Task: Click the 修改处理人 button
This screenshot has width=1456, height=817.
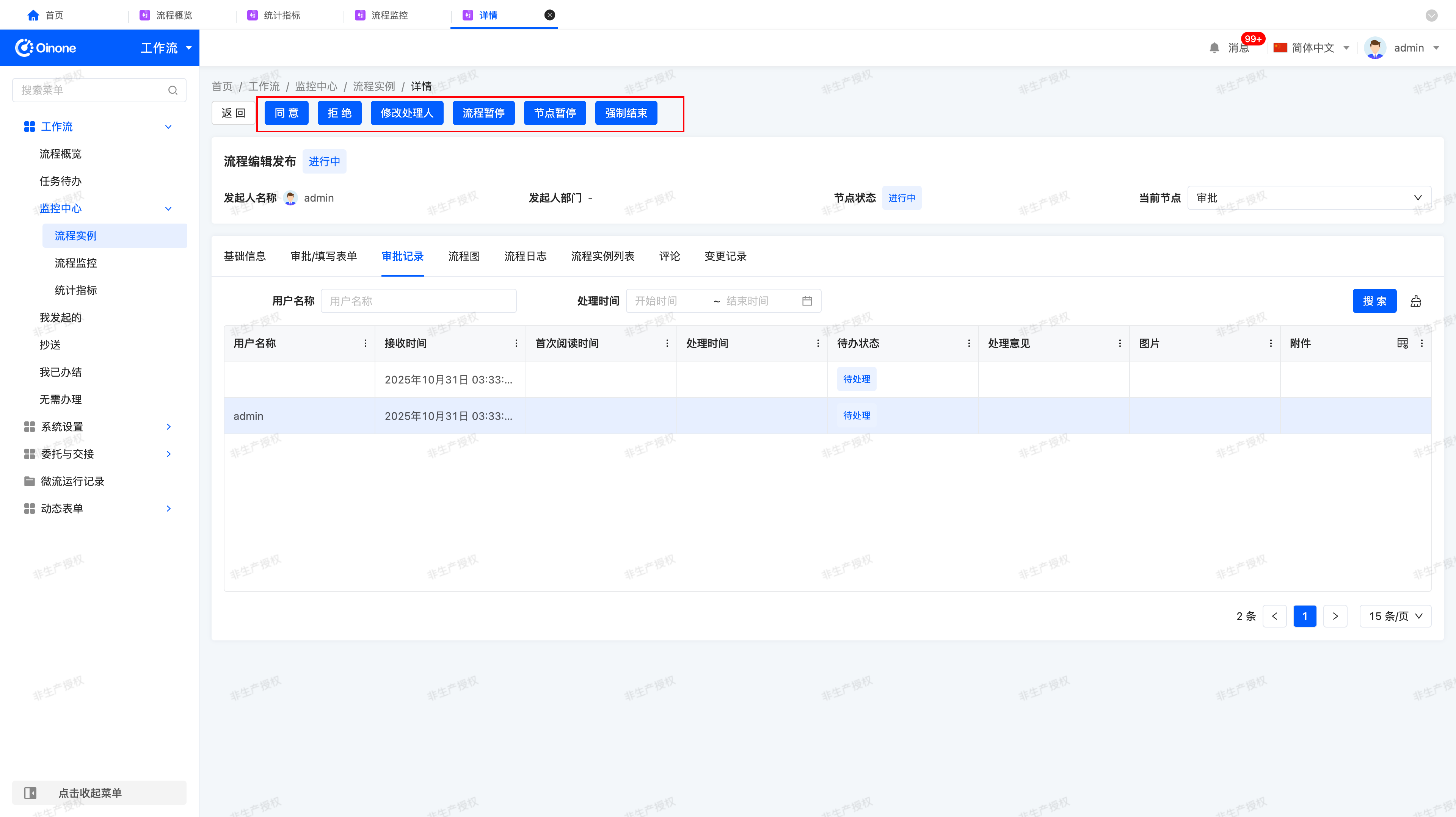Action: pos(406,113)
